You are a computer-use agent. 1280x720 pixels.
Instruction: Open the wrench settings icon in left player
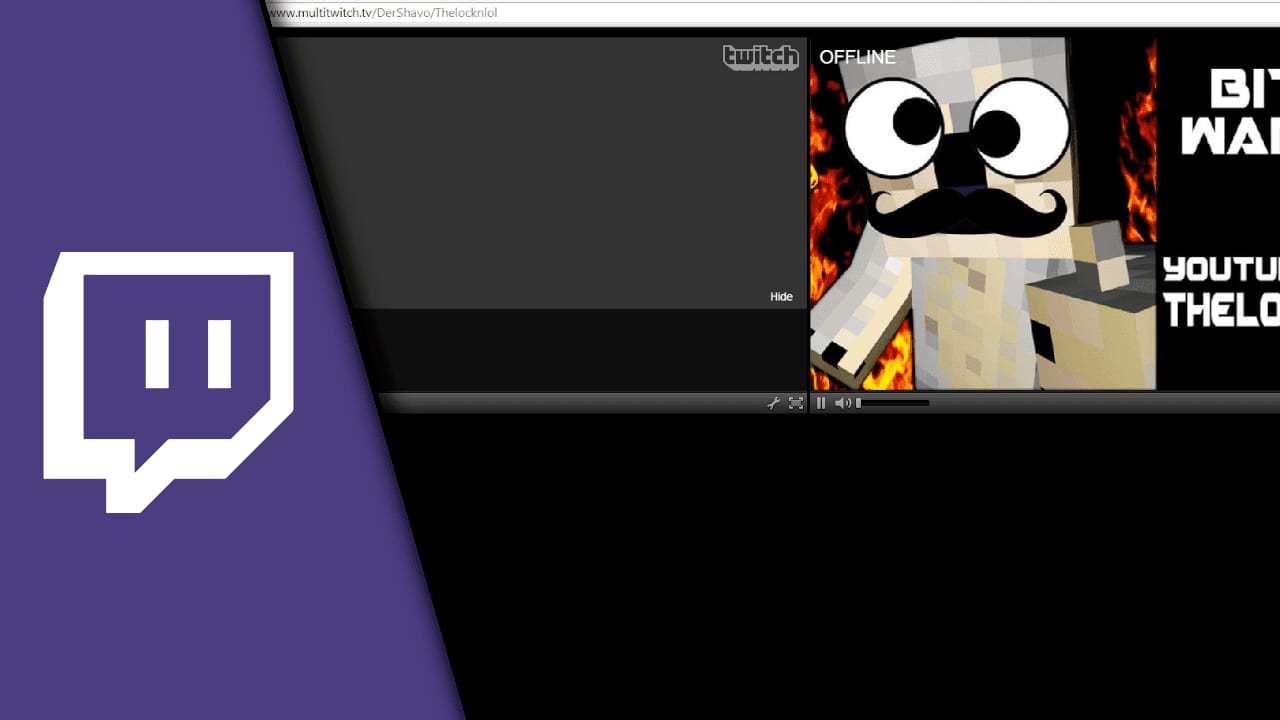tap(773, 403)
